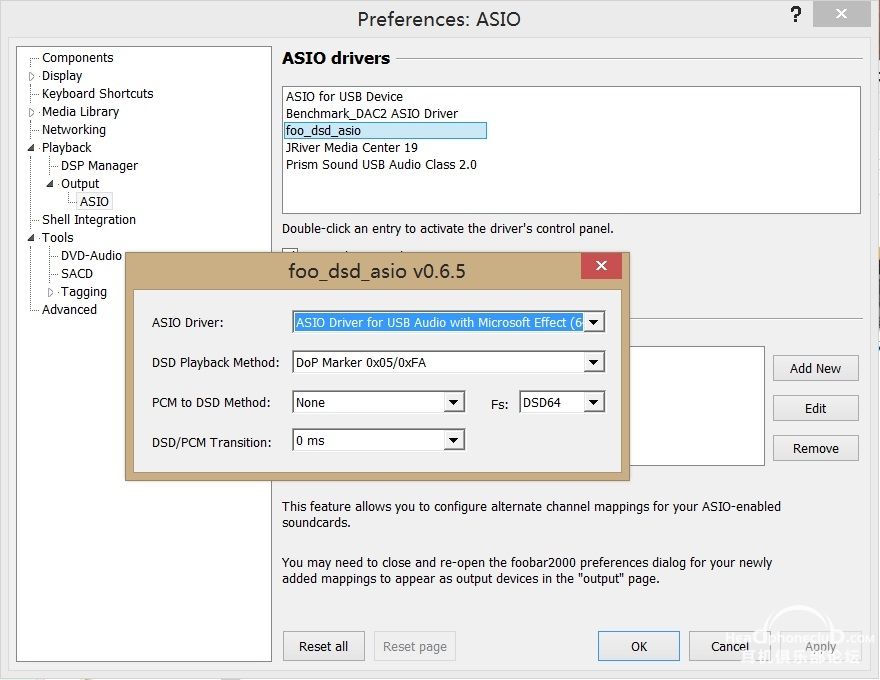Click the Reset page button
The width and height of the screenshot is (880, 680).
tap(415, 646)
